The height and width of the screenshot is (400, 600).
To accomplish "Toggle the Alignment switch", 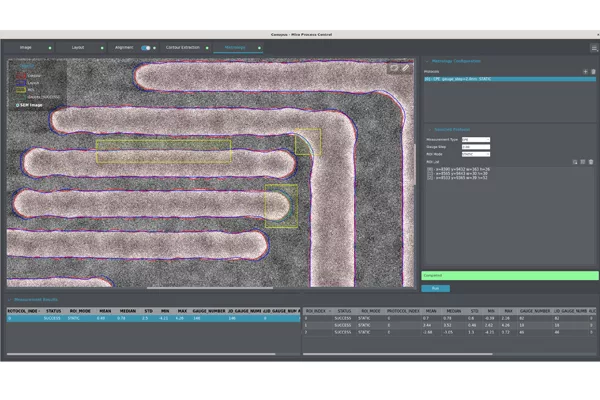I will coord(146,47).
